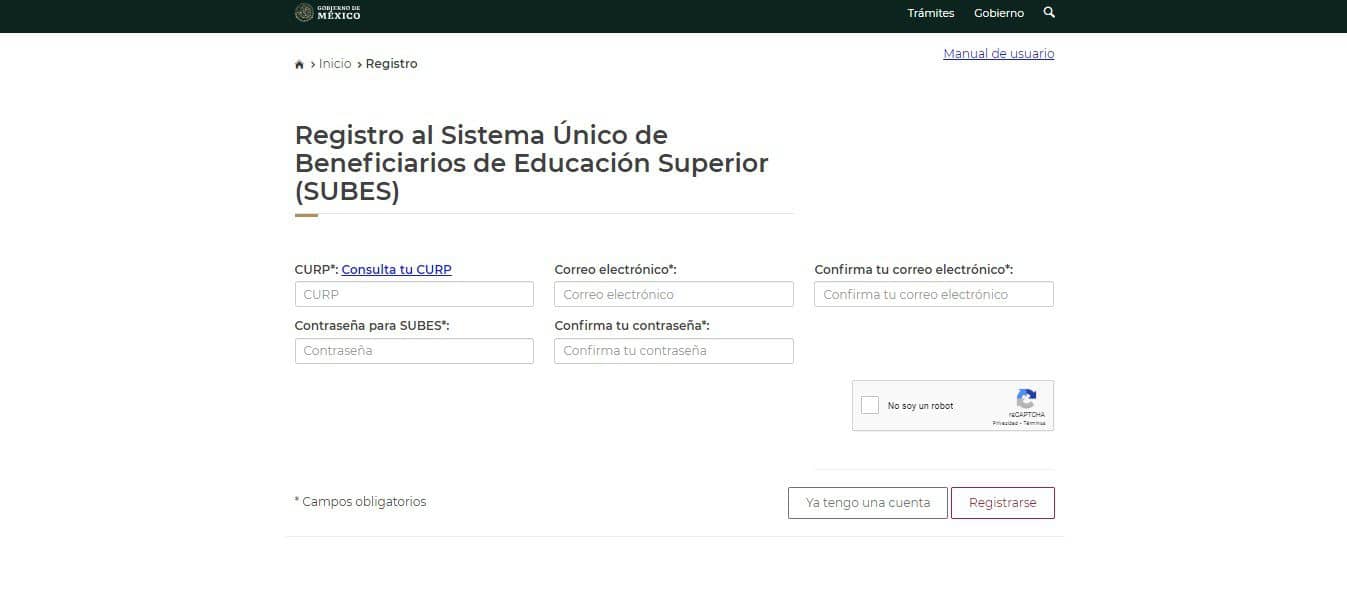Viewport: 1347px width, 591px height.
Task: Open the Manual de usuario link
Action: [999, 54]
